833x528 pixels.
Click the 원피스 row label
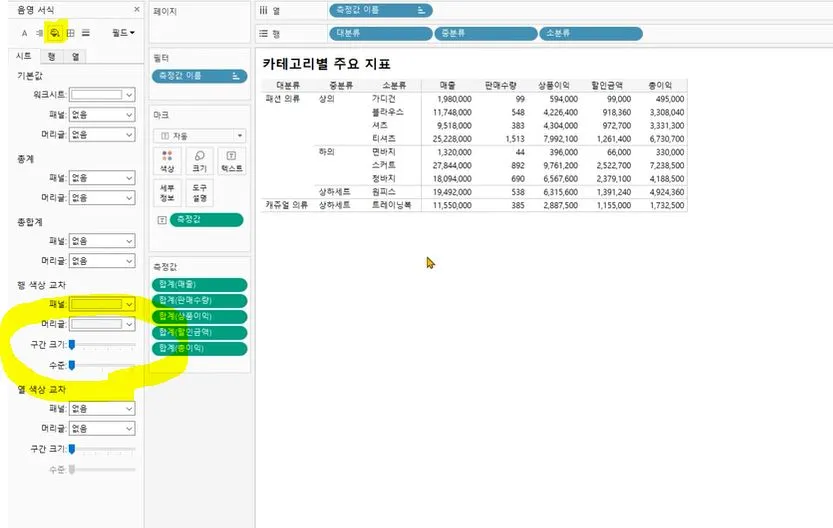point(384,192)
